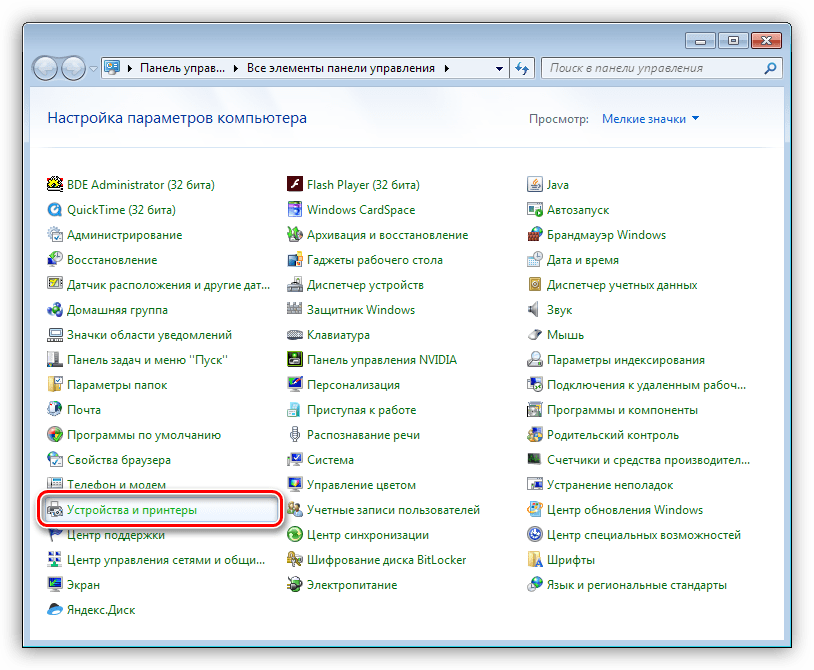Expand arrow after Все элементы панели управления

(x=447, y=68)
